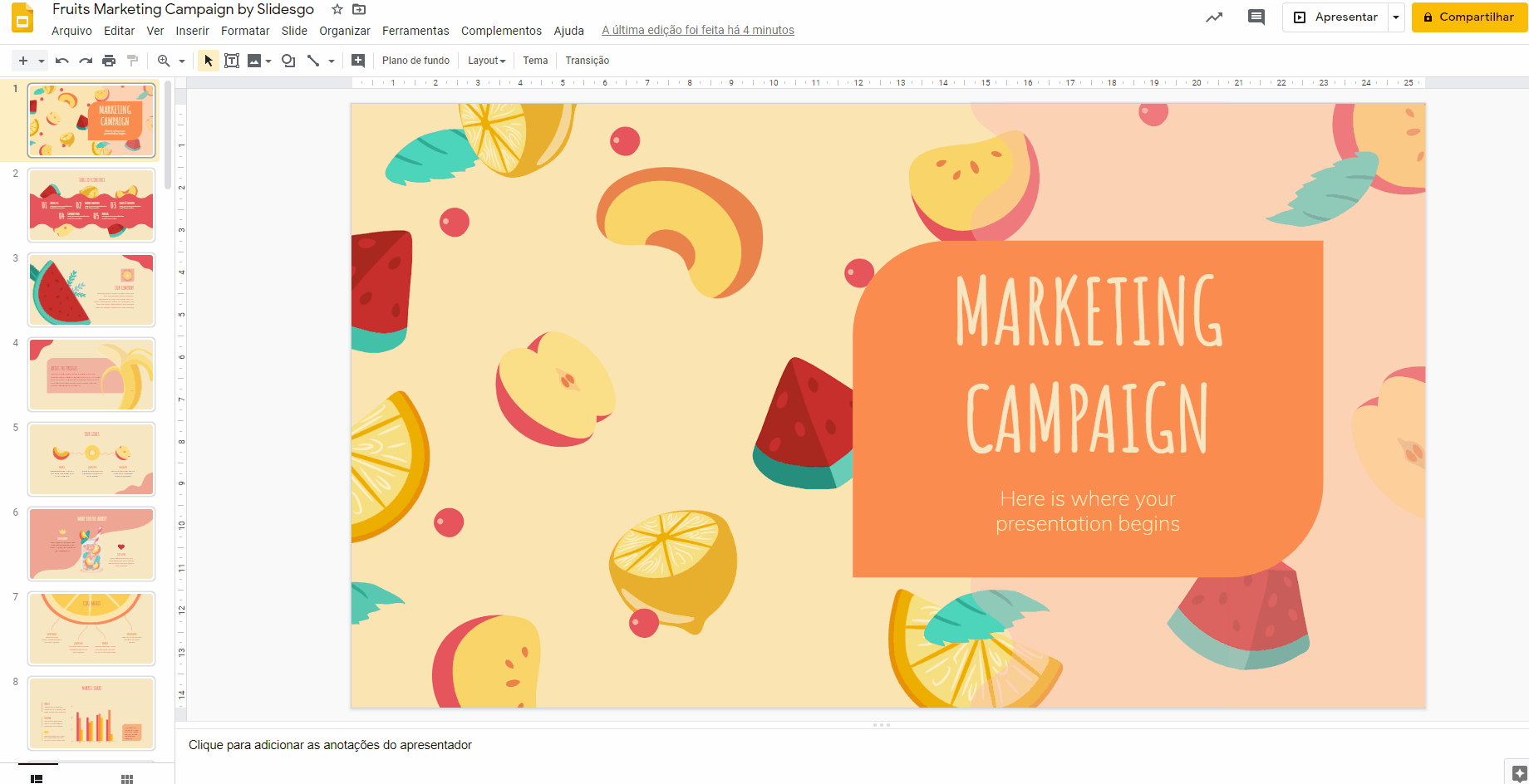Open the zoom level dropdown arrow

coord(181,61)
